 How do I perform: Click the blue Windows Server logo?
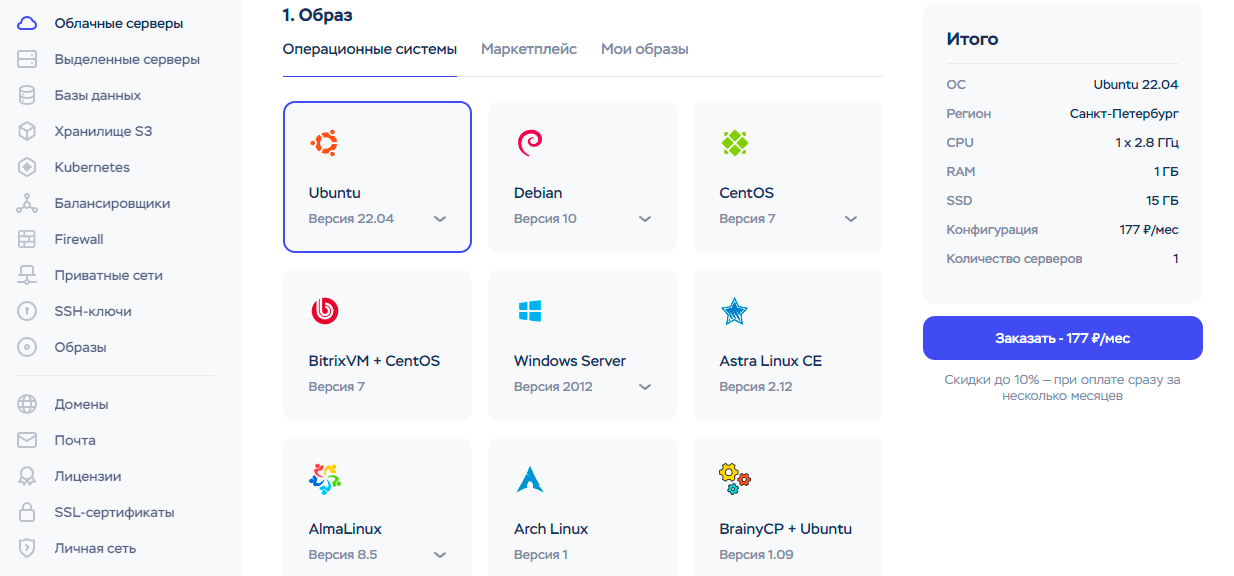click(x=529, y=311)
